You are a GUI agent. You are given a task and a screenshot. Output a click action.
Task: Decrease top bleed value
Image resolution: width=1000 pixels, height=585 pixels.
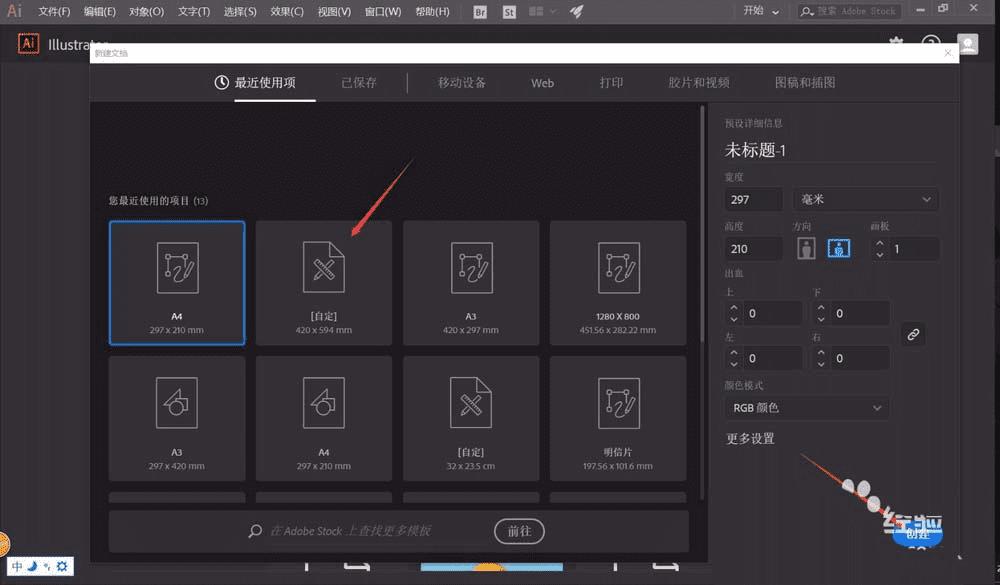pos(734,319)
